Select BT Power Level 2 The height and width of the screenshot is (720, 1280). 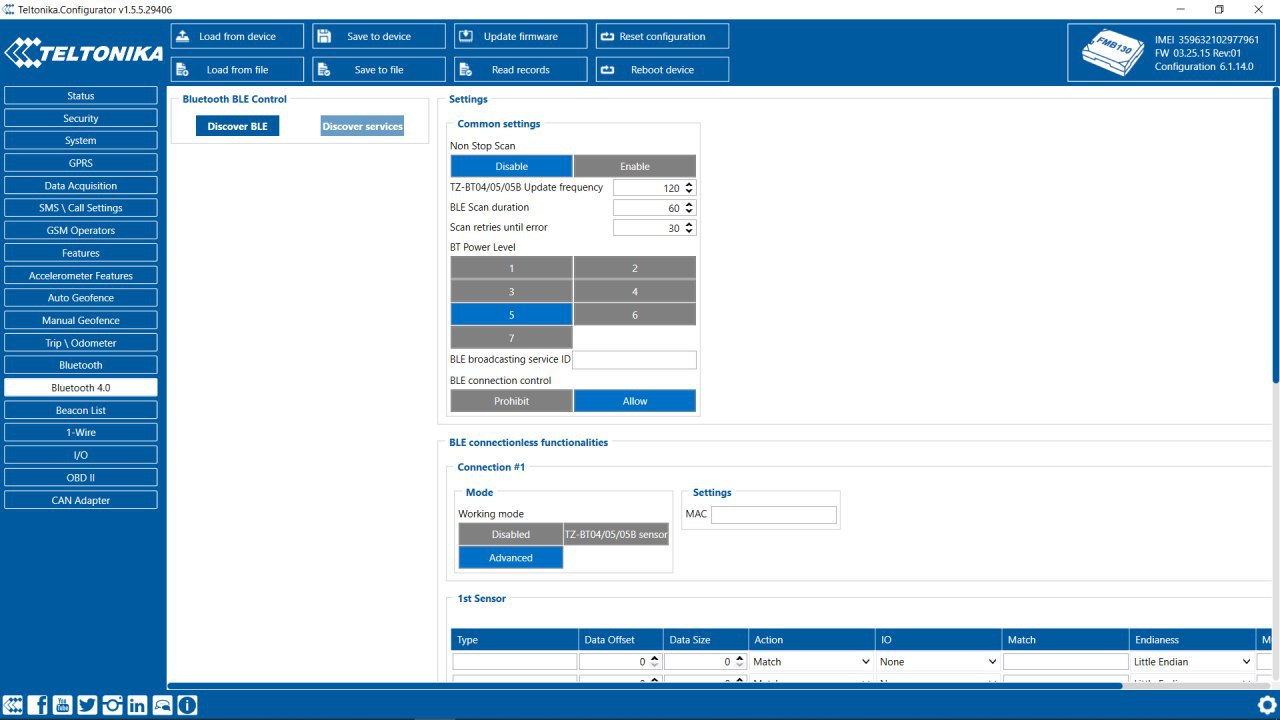pos(635,268)
